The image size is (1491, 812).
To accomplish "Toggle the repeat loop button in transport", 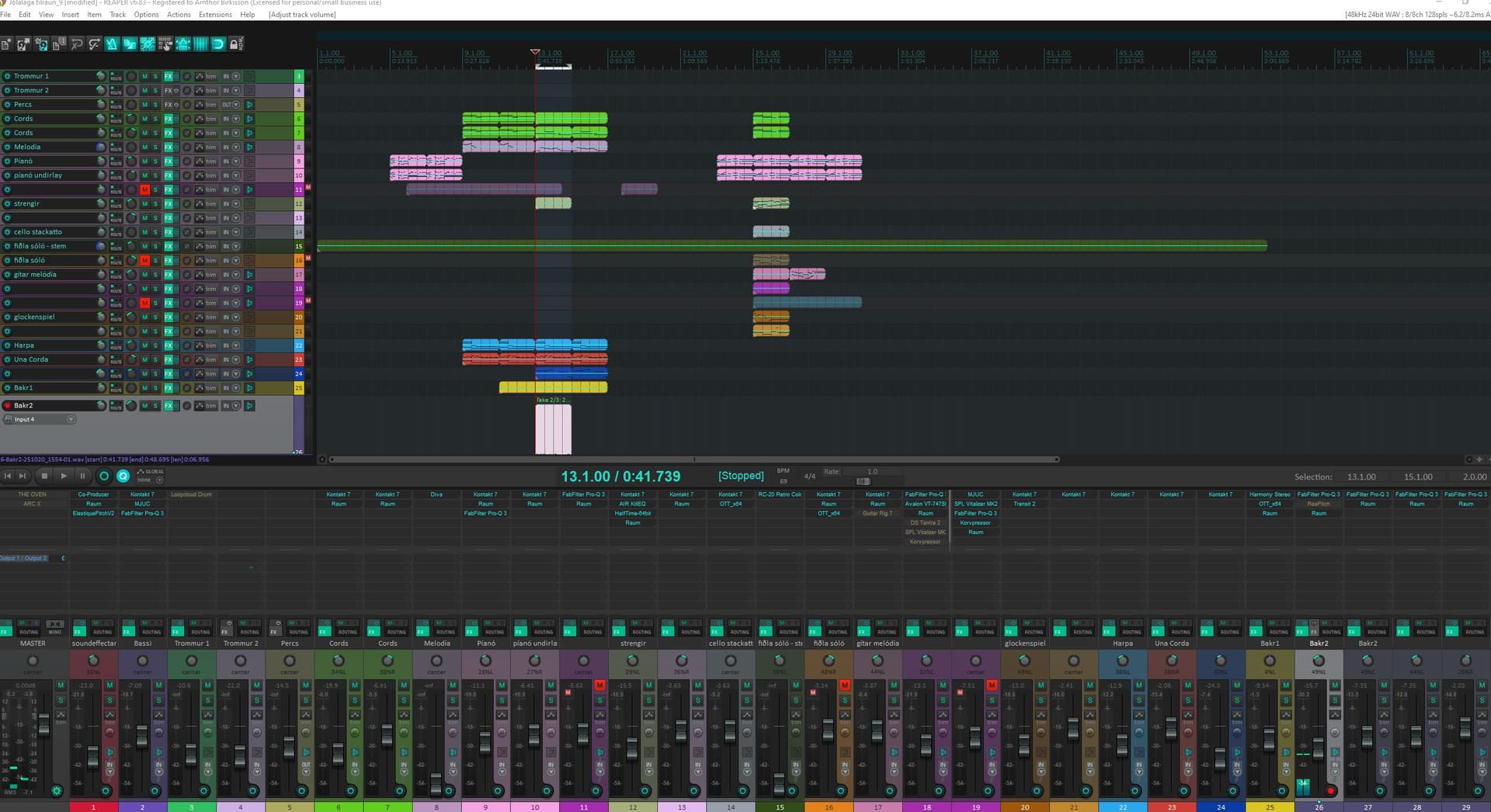I will tap(123, 476).
